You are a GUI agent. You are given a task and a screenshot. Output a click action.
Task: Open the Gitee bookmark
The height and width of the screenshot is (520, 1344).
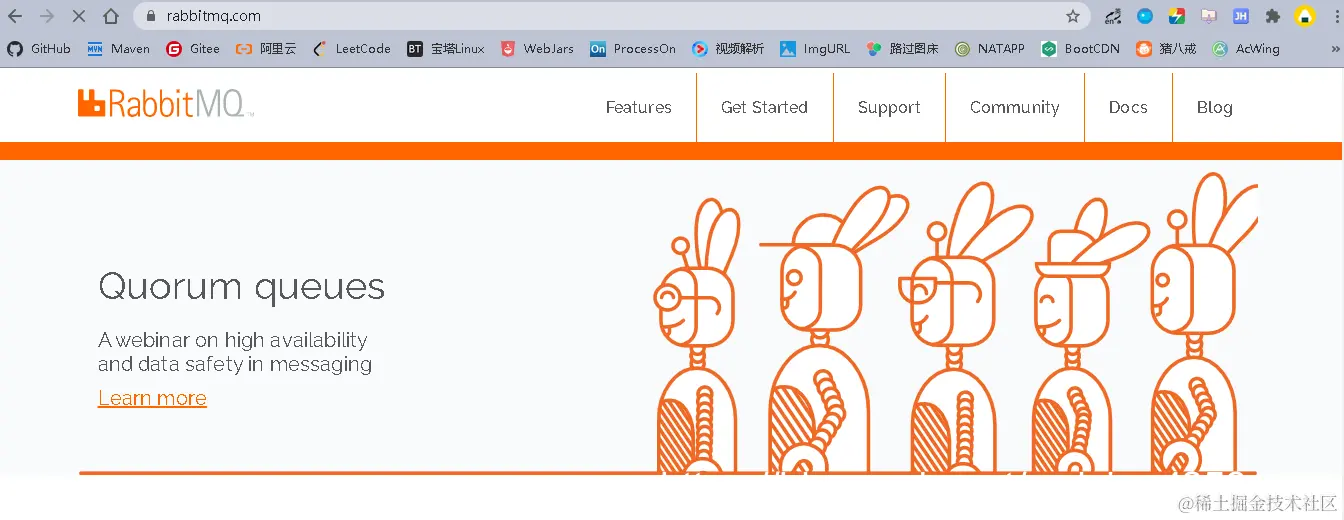[193, 48]
